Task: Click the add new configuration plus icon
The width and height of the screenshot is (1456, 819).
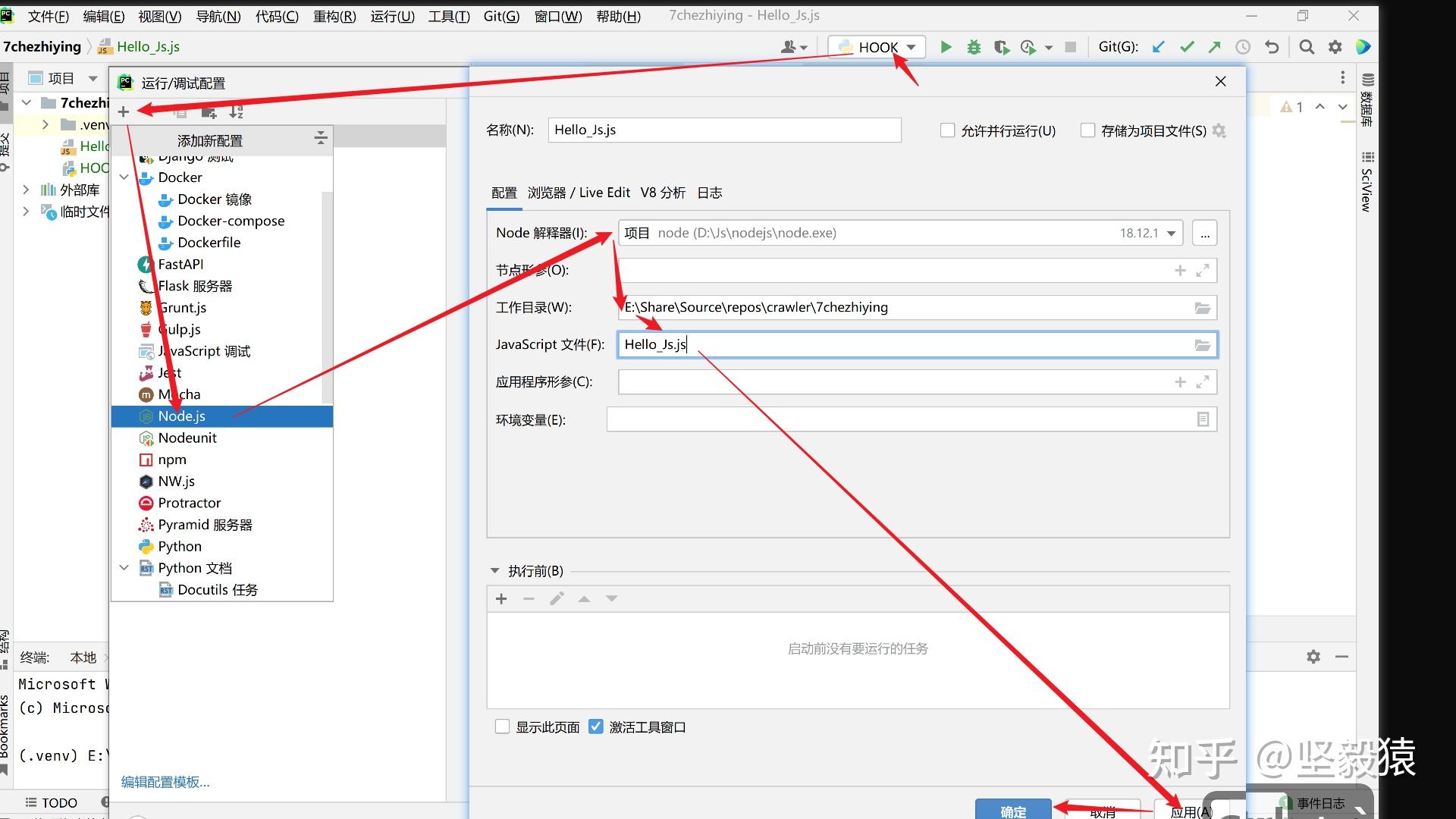Action: [124, 112]
